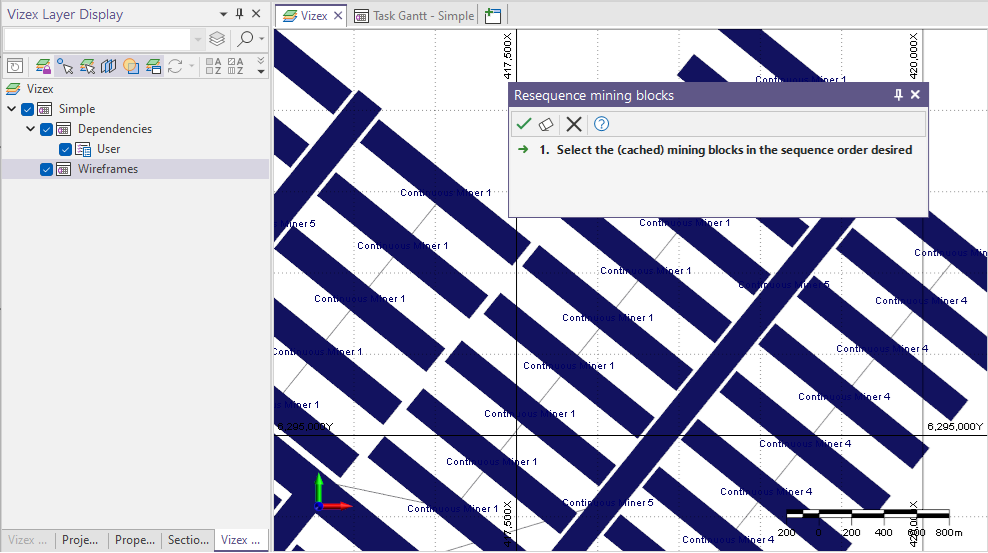The height and width of the screenshot is (553, 988).
Task: Open help in Resequence mining blocks dialog
Action: tap(601, 124)
